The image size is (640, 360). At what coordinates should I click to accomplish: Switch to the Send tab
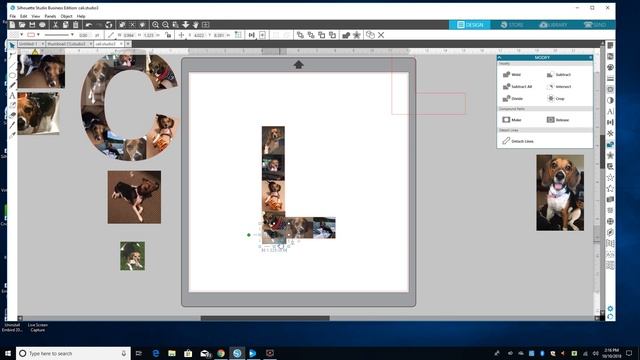tap(594, 25)
